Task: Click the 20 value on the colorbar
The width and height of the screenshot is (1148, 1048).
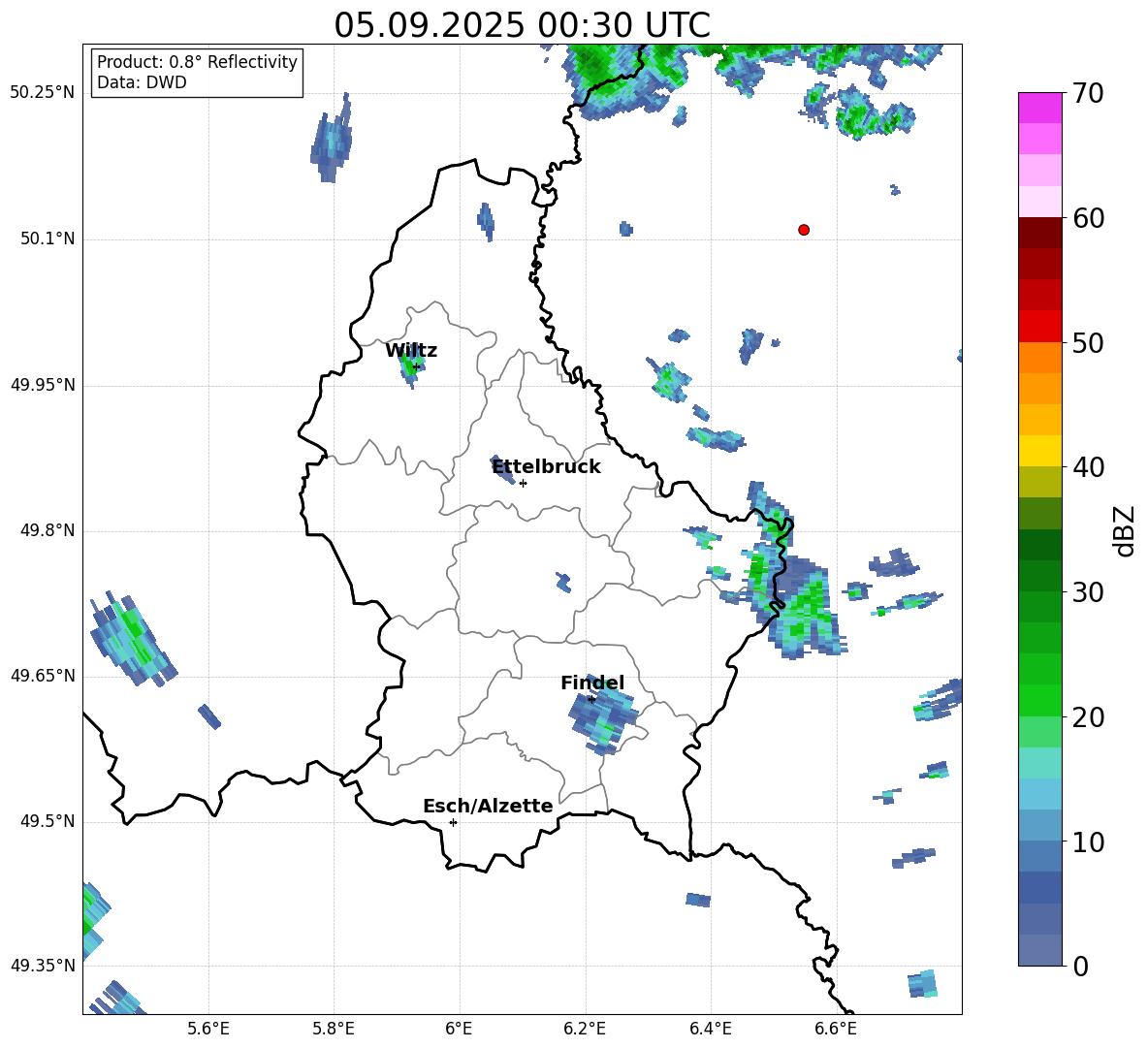Action: click(1088, 717)
